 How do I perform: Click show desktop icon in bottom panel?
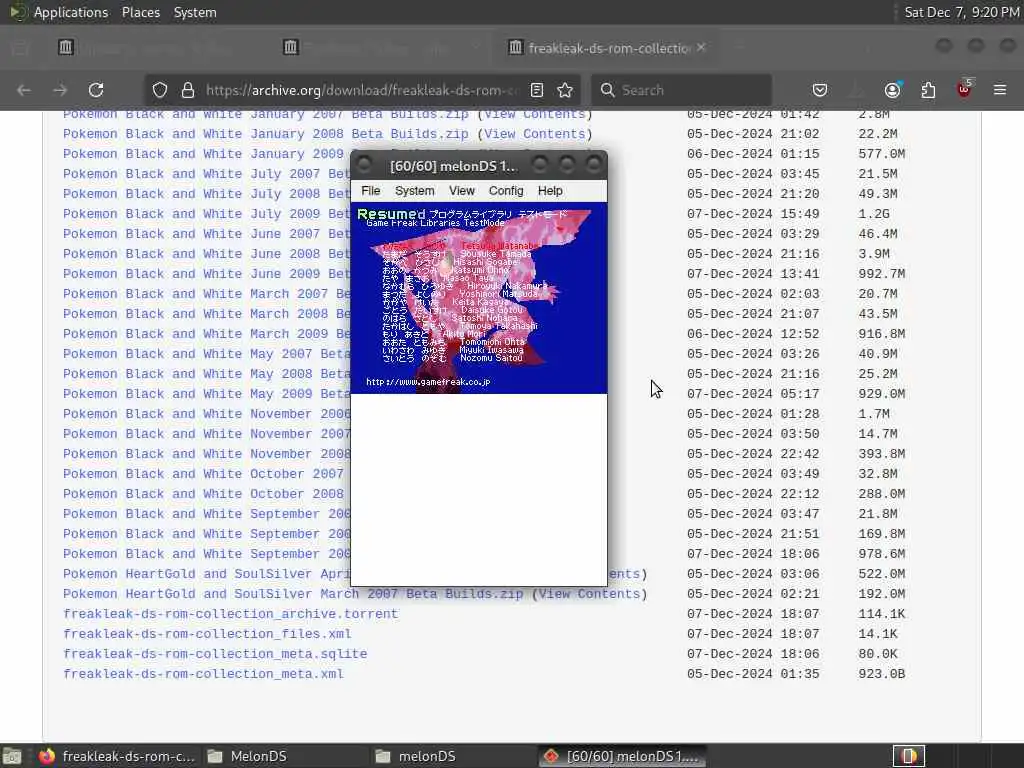[12, 756]
